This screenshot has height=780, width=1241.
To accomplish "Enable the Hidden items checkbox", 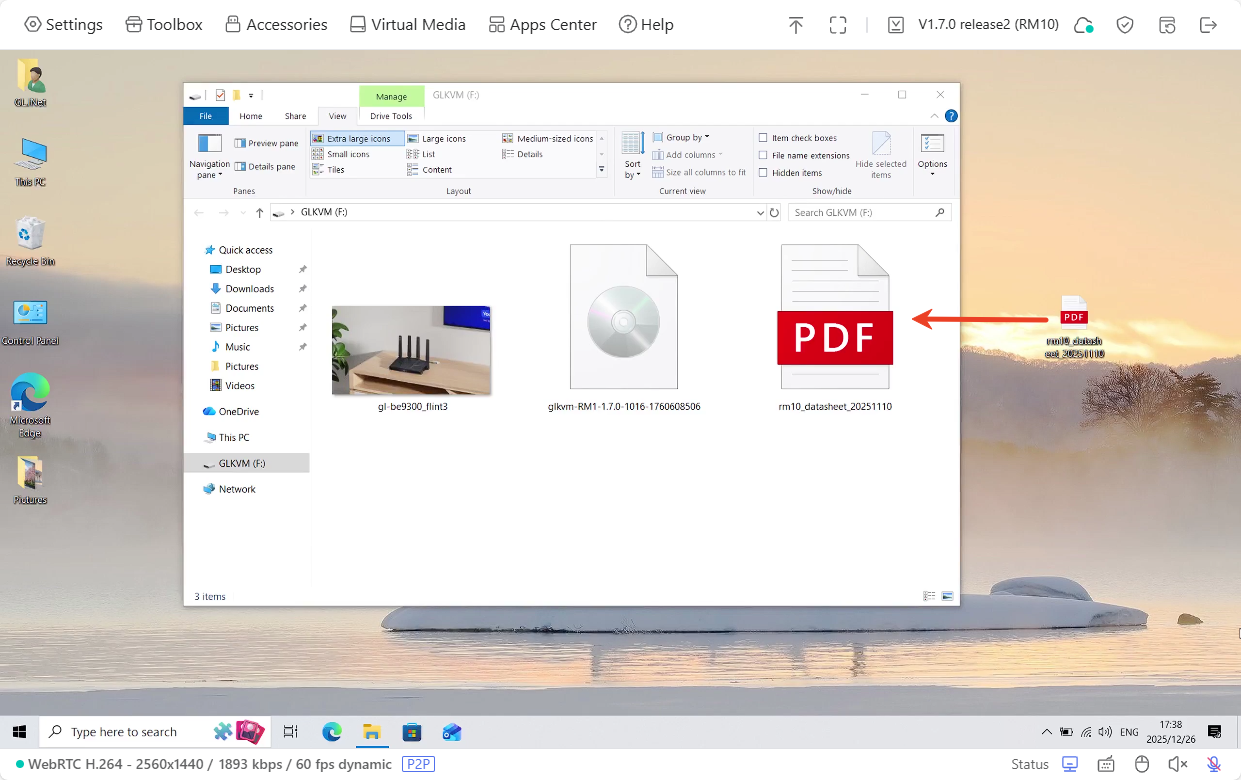I will [763, 172].
